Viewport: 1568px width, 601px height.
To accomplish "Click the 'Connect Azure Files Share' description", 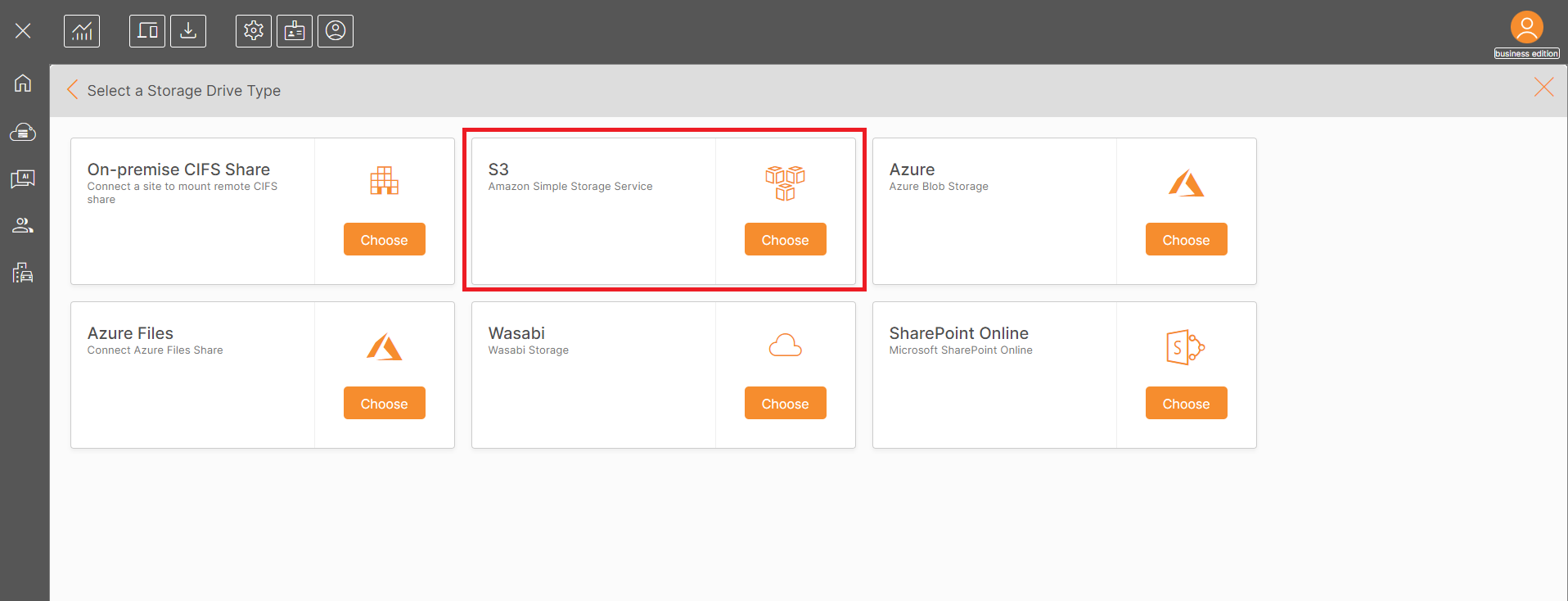I will 155,350.
